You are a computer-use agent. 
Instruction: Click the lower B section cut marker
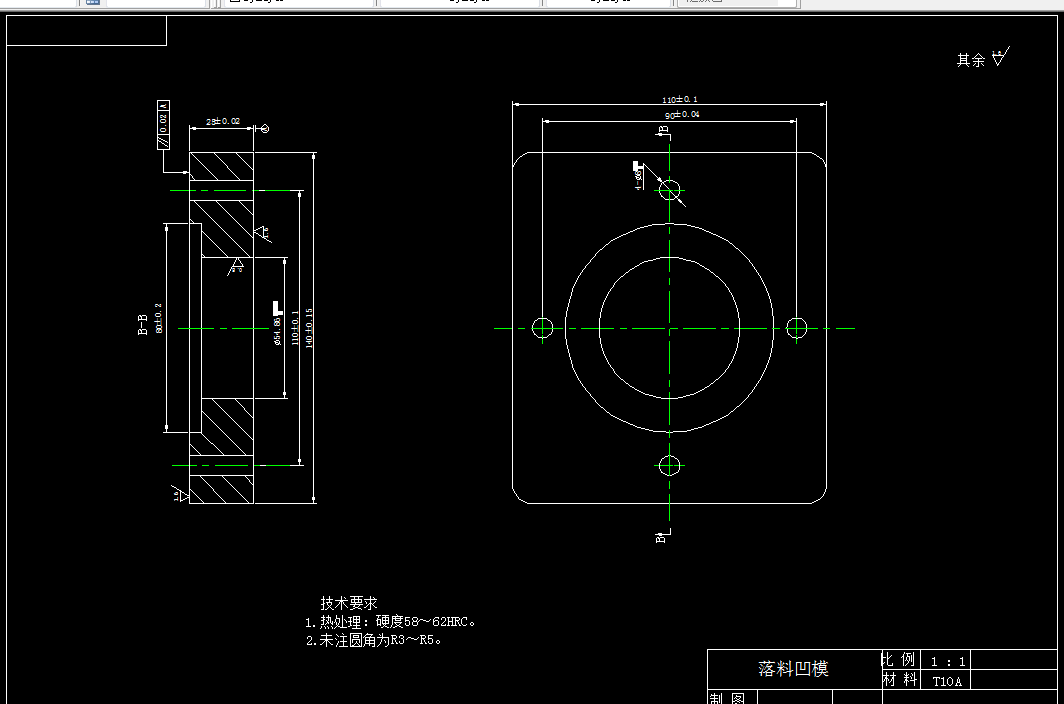662,536
